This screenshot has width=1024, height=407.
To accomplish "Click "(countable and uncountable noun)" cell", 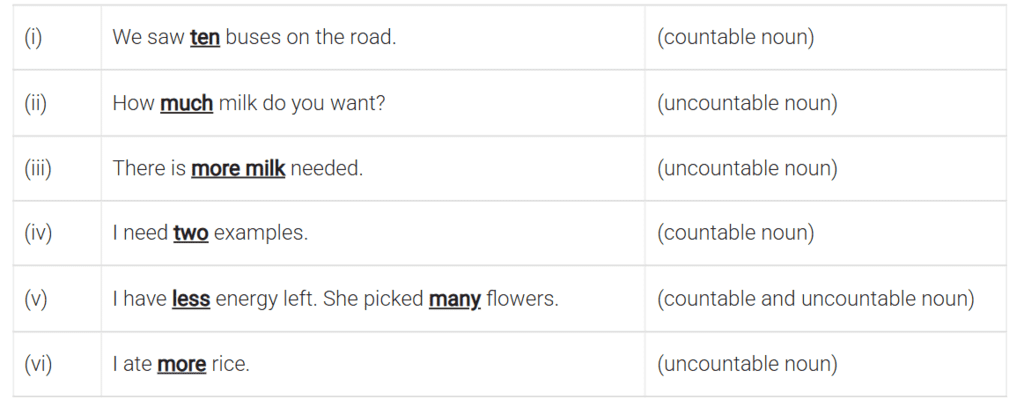I will click(x=816, y=299).
